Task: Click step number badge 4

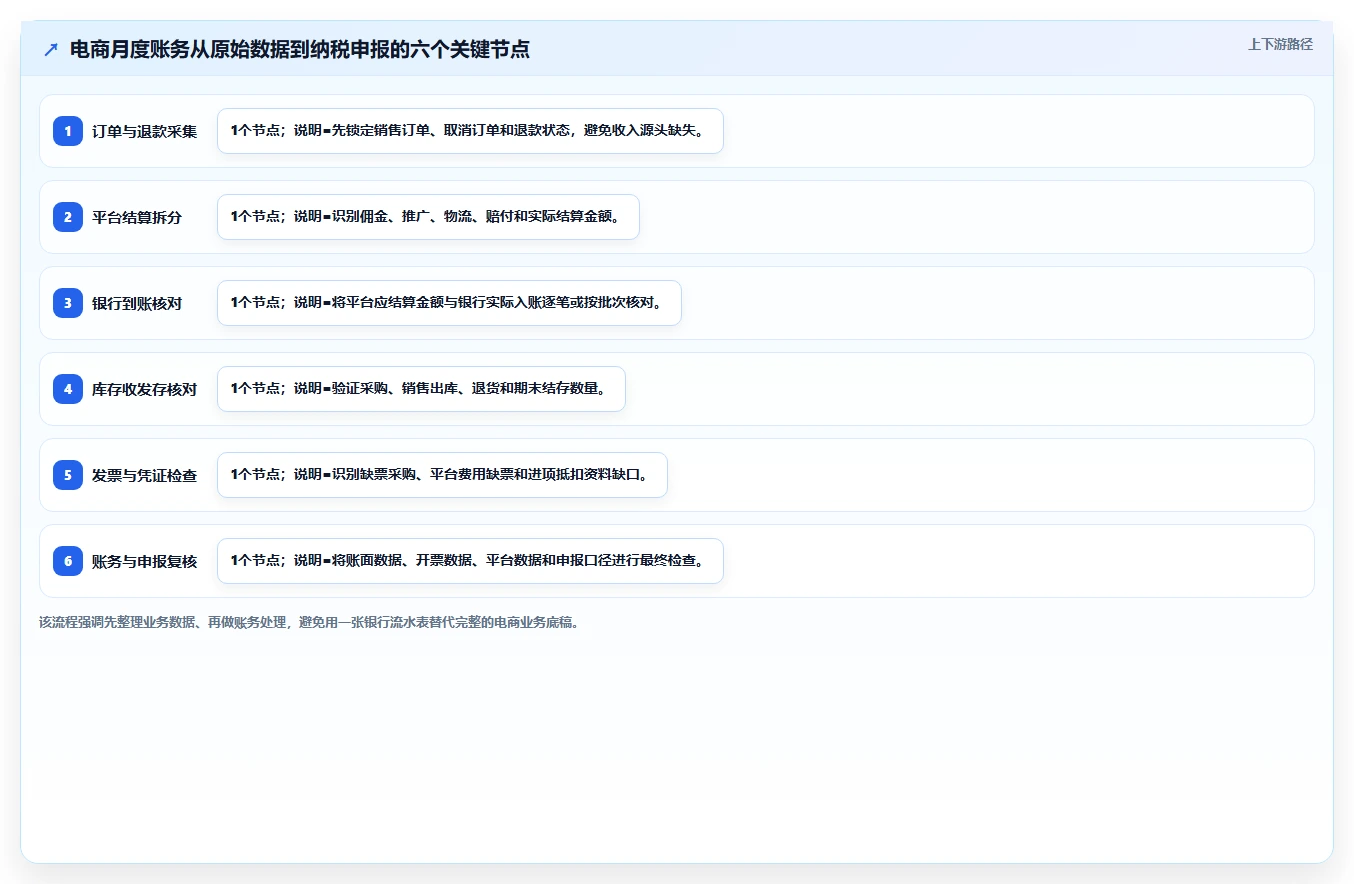Action: click(x=68, y=389)
